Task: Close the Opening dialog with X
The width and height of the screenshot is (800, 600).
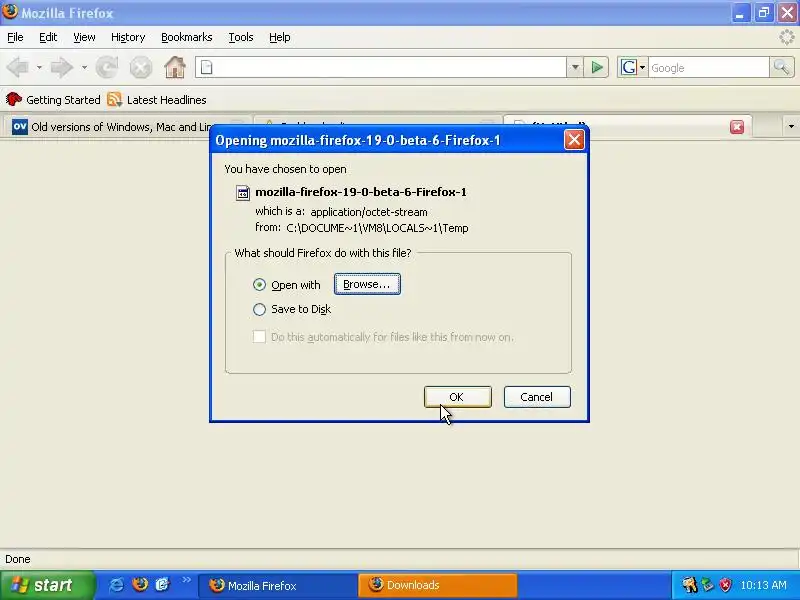Action: coord(574,140)
